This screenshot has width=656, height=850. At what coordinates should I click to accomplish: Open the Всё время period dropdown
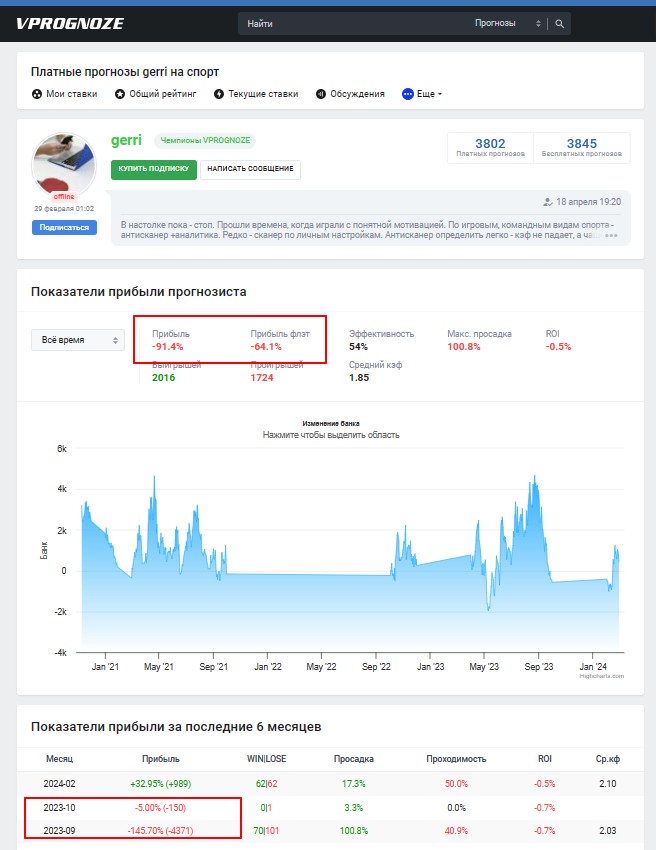click(x=77, y=340)
